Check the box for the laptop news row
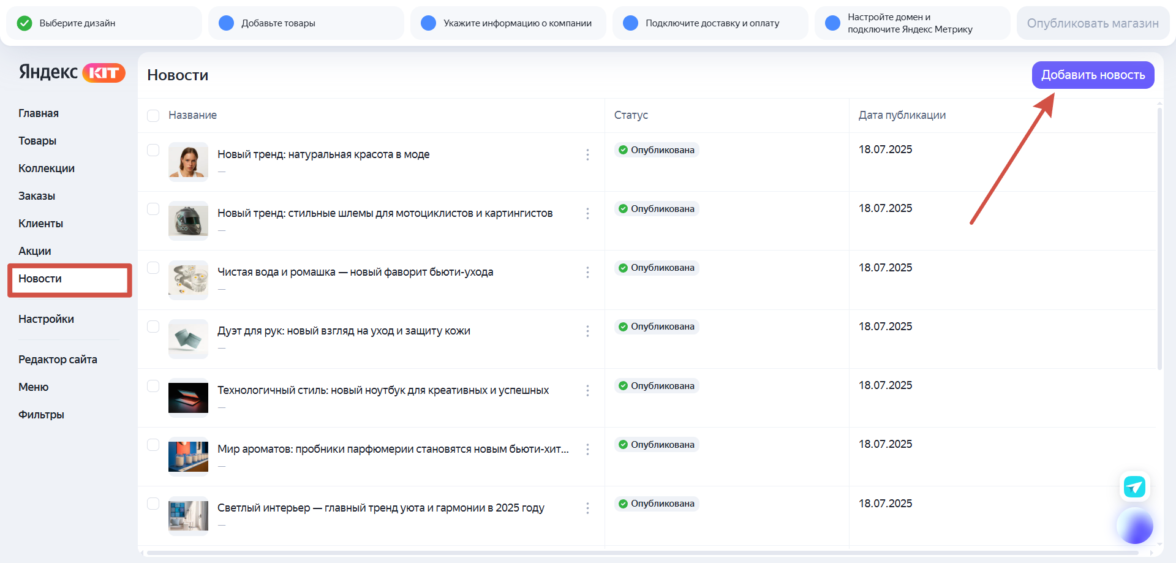Image resolution: width=1176 pixels, height=563 pixels. pyautogui.click(x=153, y=385)
